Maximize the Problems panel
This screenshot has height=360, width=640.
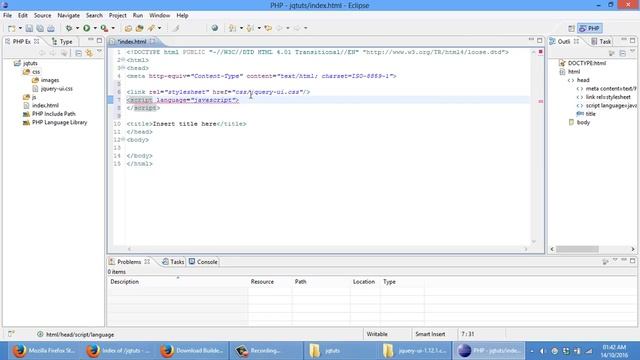click(632, 260)
